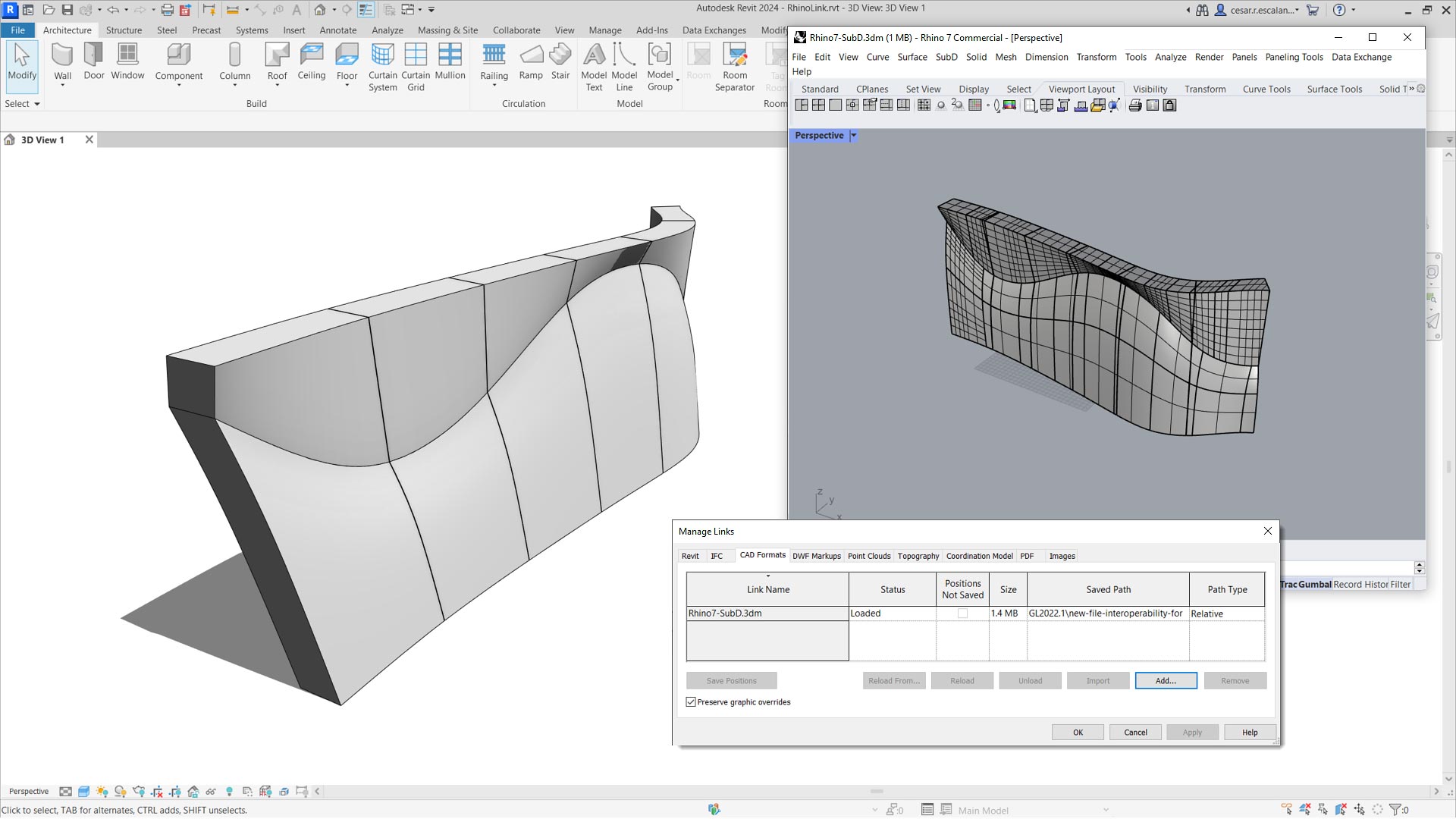Viewport: 1456px width, 819px height.
Task: Toggle Positions Not Saved for Rhino7-SubD.3dm
Action: pos(962,613)
